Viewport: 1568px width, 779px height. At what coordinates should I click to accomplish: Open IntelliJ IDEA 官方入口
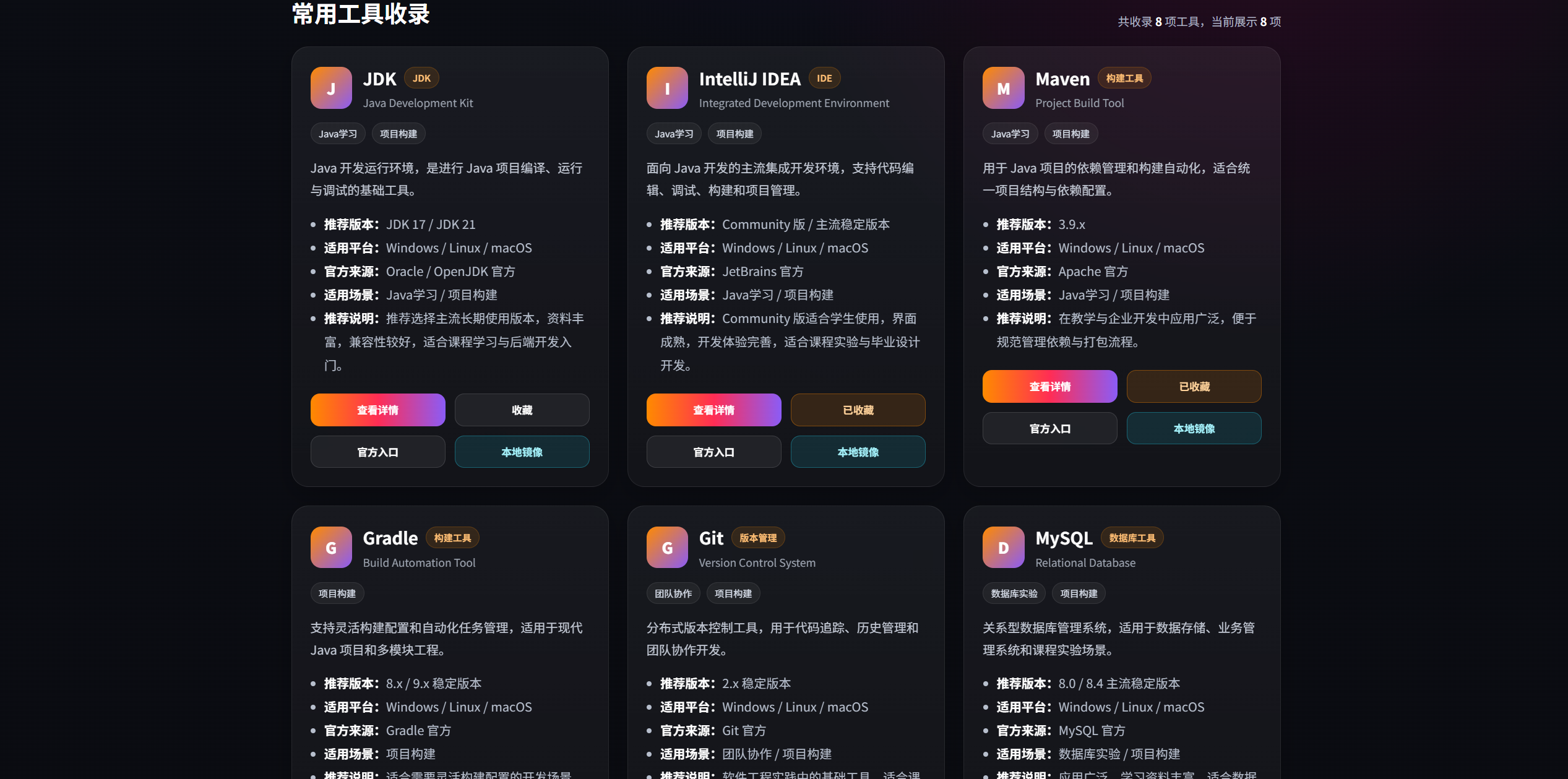point(714,452)
